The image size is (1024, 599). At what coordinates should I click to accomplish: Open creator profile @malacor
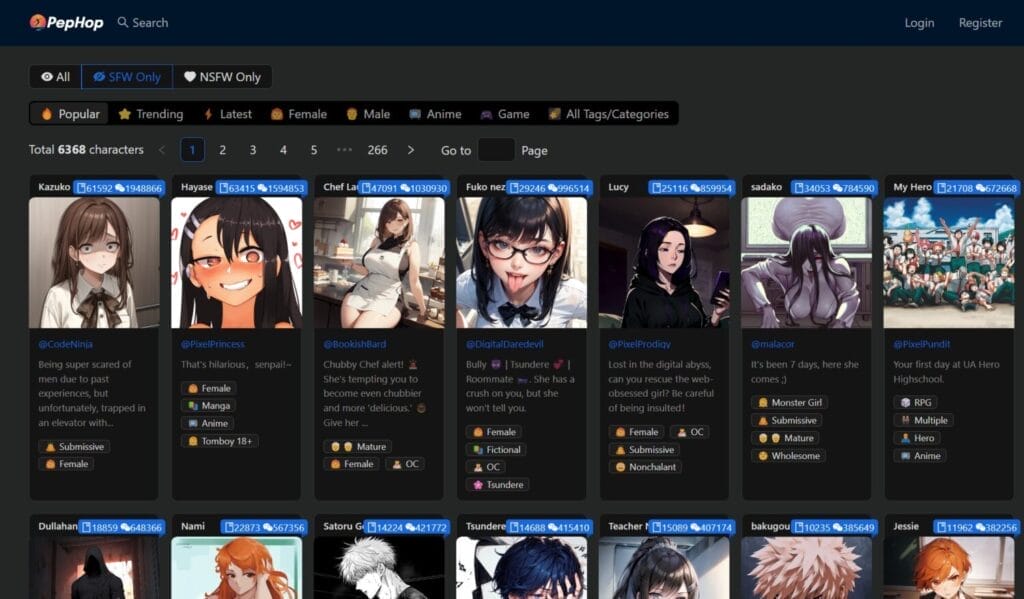[773, 344]
